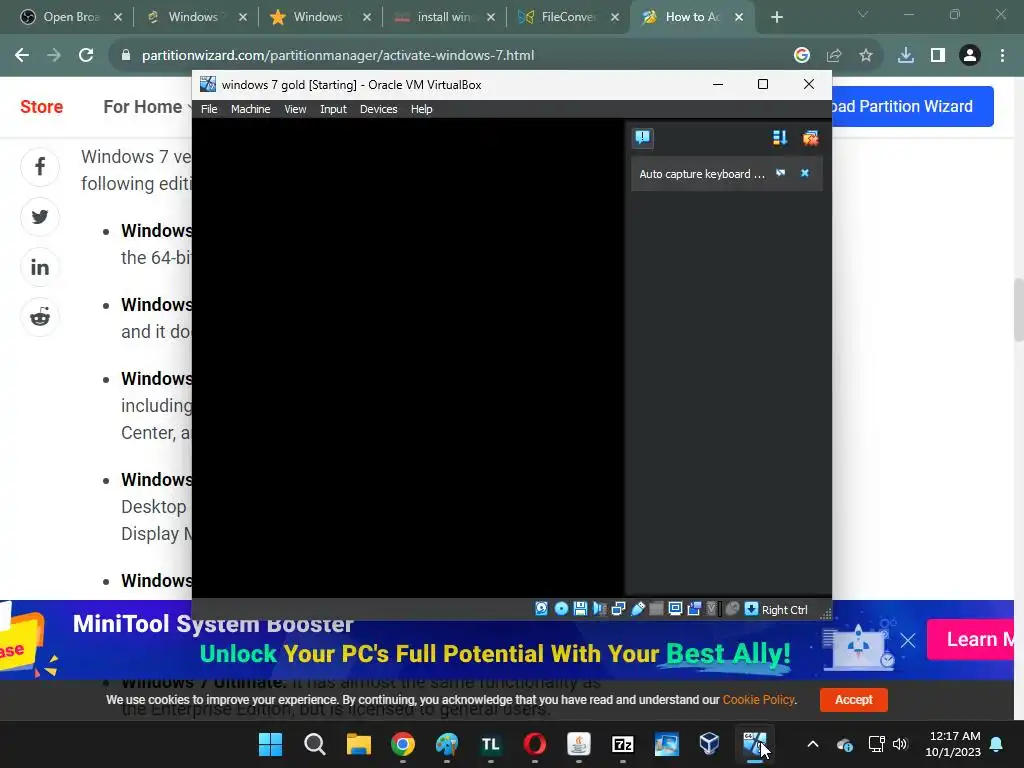
Task: Close the How to Ac Chrome tab
Action: [739, 17]
